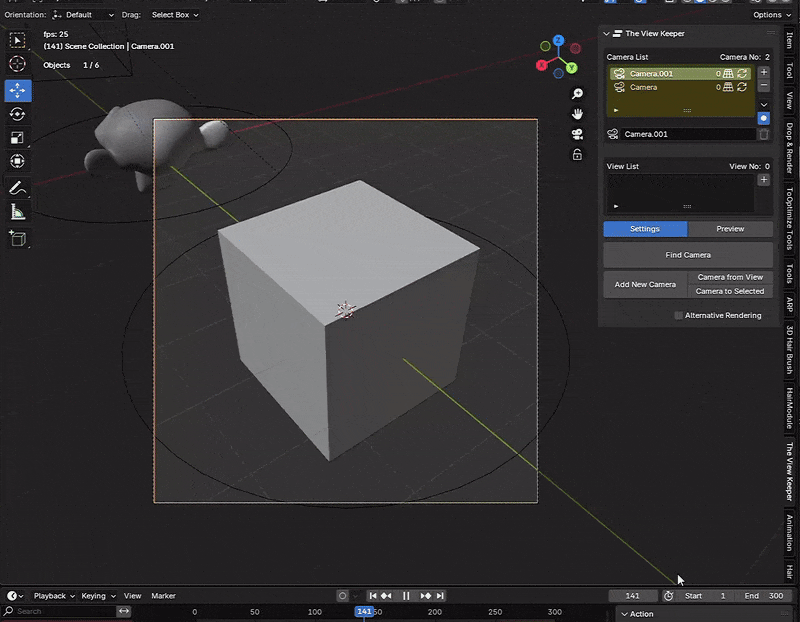Activate the Move tool
This screenshot has height=622, width=800.
[x=18, y=90]
